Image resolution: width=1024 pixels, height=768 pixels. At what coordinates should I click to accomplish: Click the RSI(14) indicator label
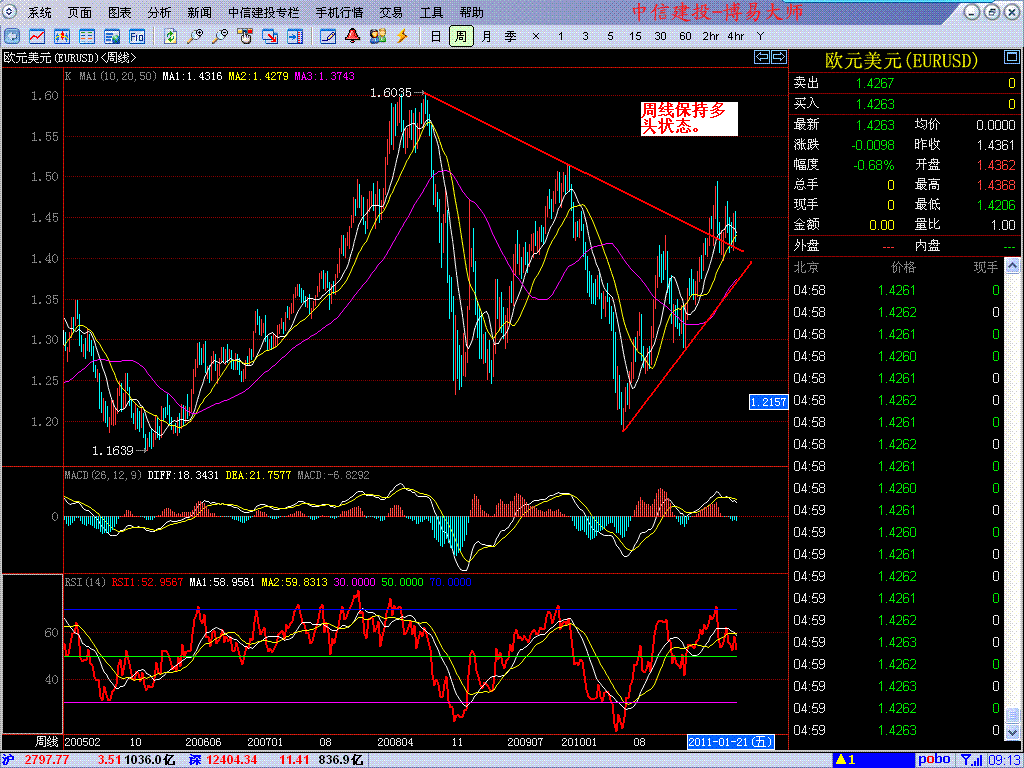(x=85, y=582)
